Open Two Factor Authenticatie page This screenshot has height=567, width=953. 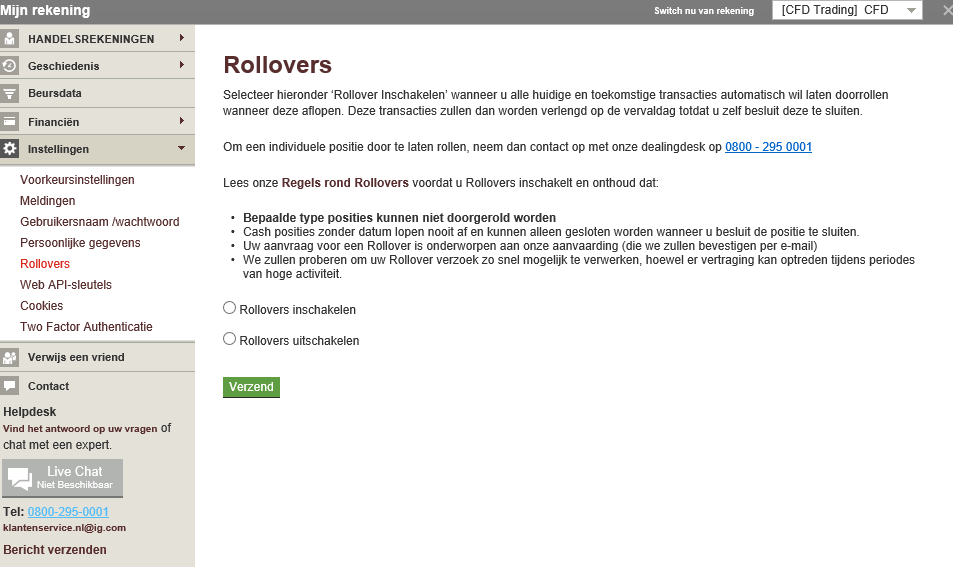click(86, 326)
